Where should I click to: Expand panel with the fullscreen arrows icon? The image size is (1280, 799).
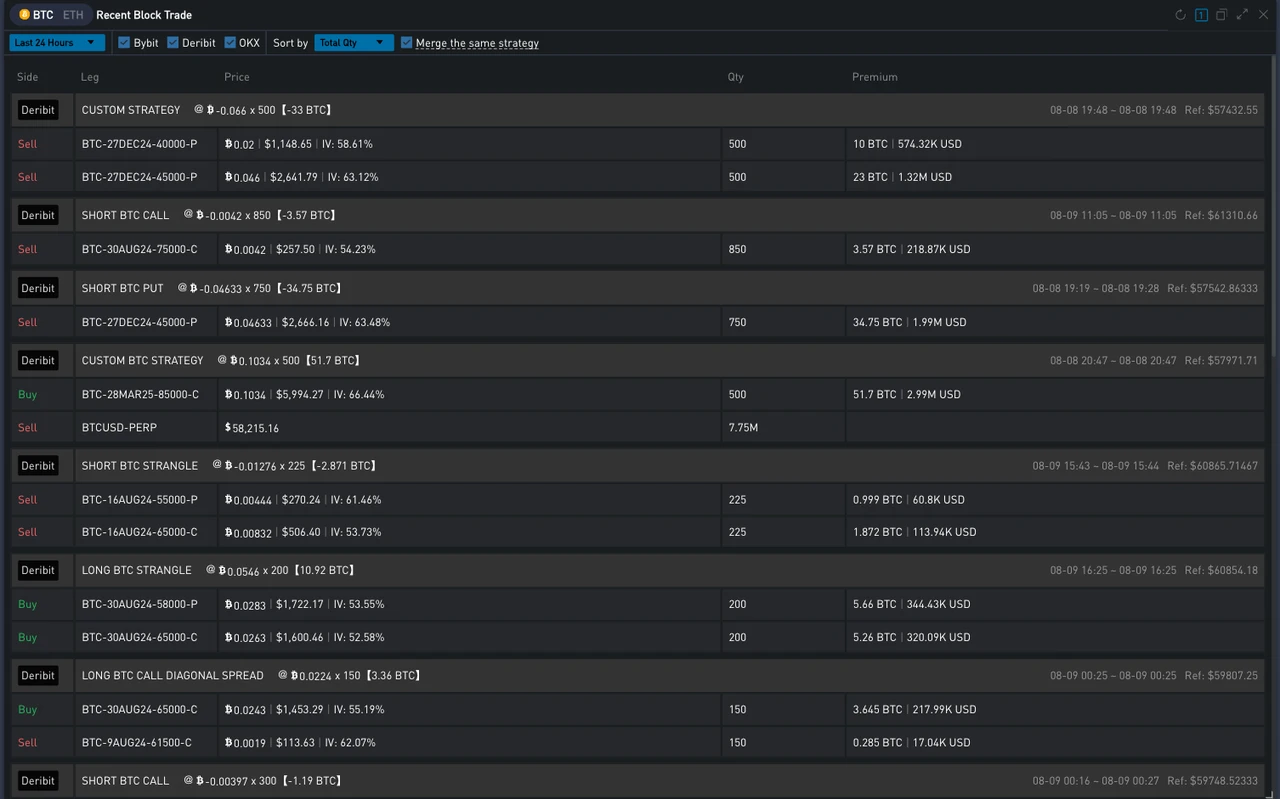click(x=1242, y=15)
